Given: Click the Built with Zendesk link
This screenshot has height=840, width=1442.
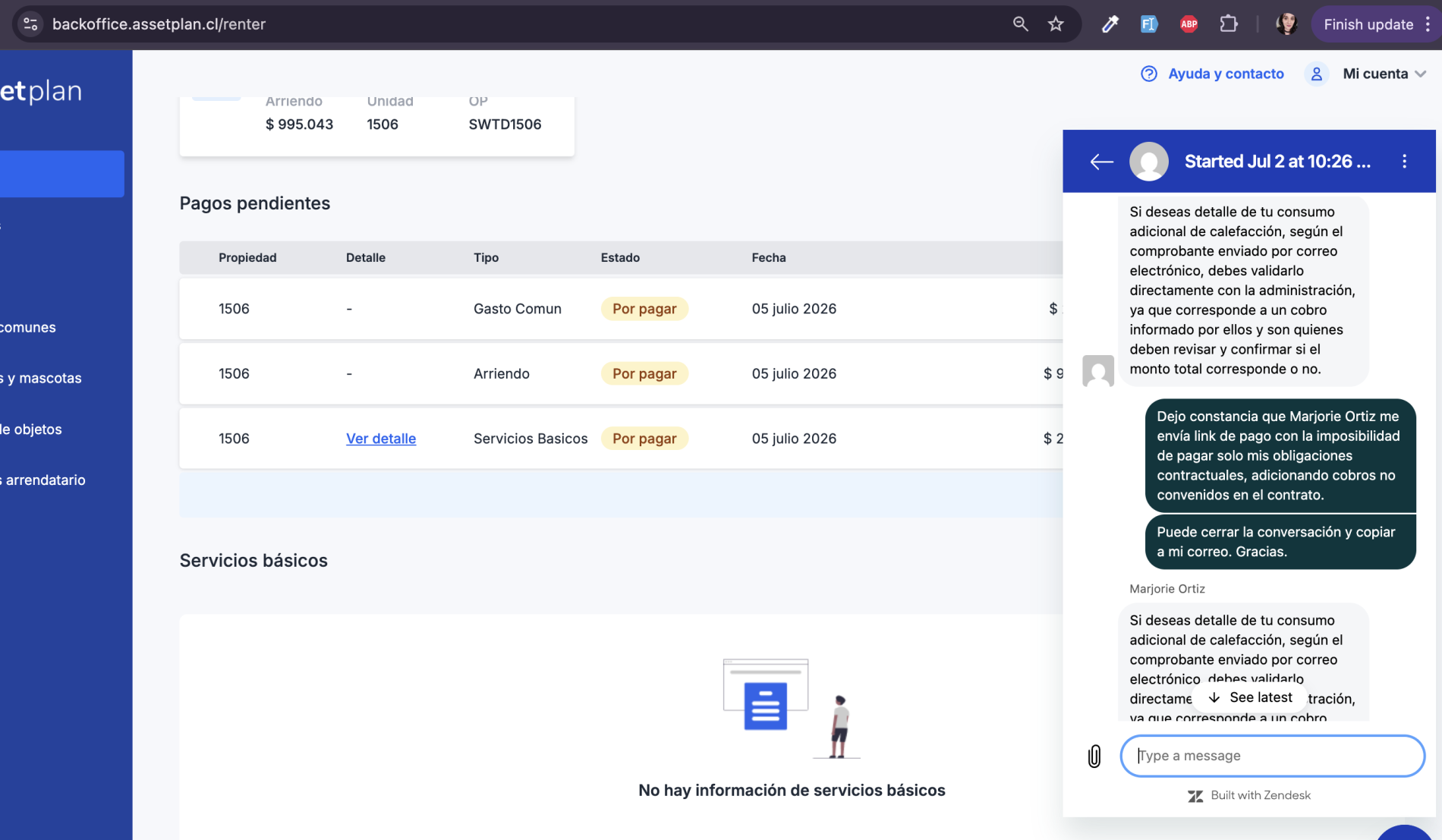Looking at the screenshot, I should pyautogui.click(x=1249, y=795).
